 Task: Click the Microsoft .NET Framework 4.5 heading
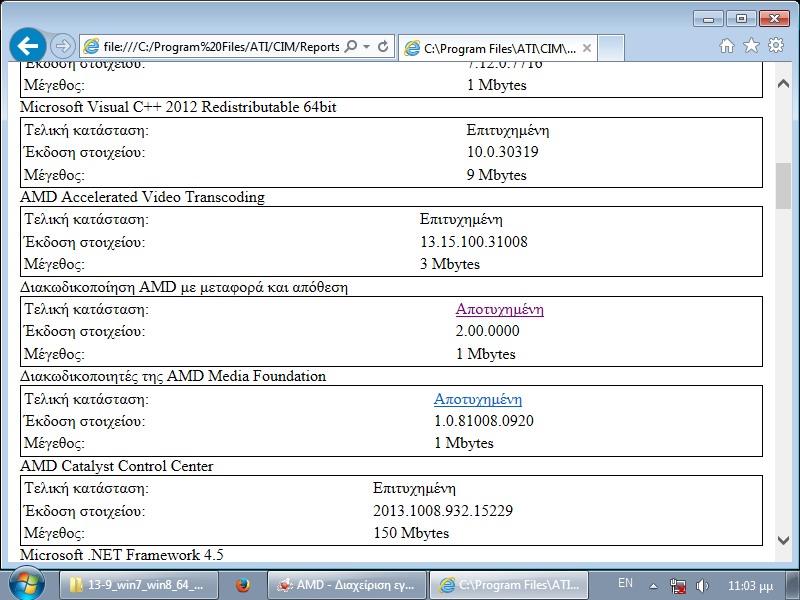pos(121,555)
